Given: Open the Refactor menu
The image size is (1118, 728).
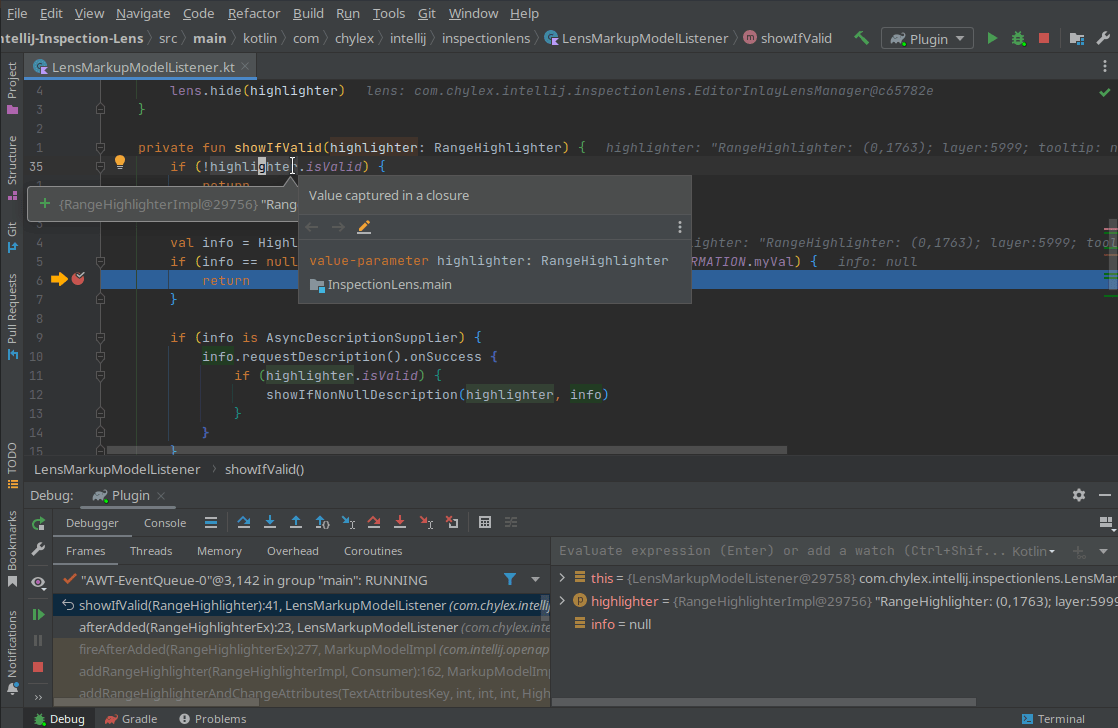Looking at the screenshot, I should click(254, 13).
